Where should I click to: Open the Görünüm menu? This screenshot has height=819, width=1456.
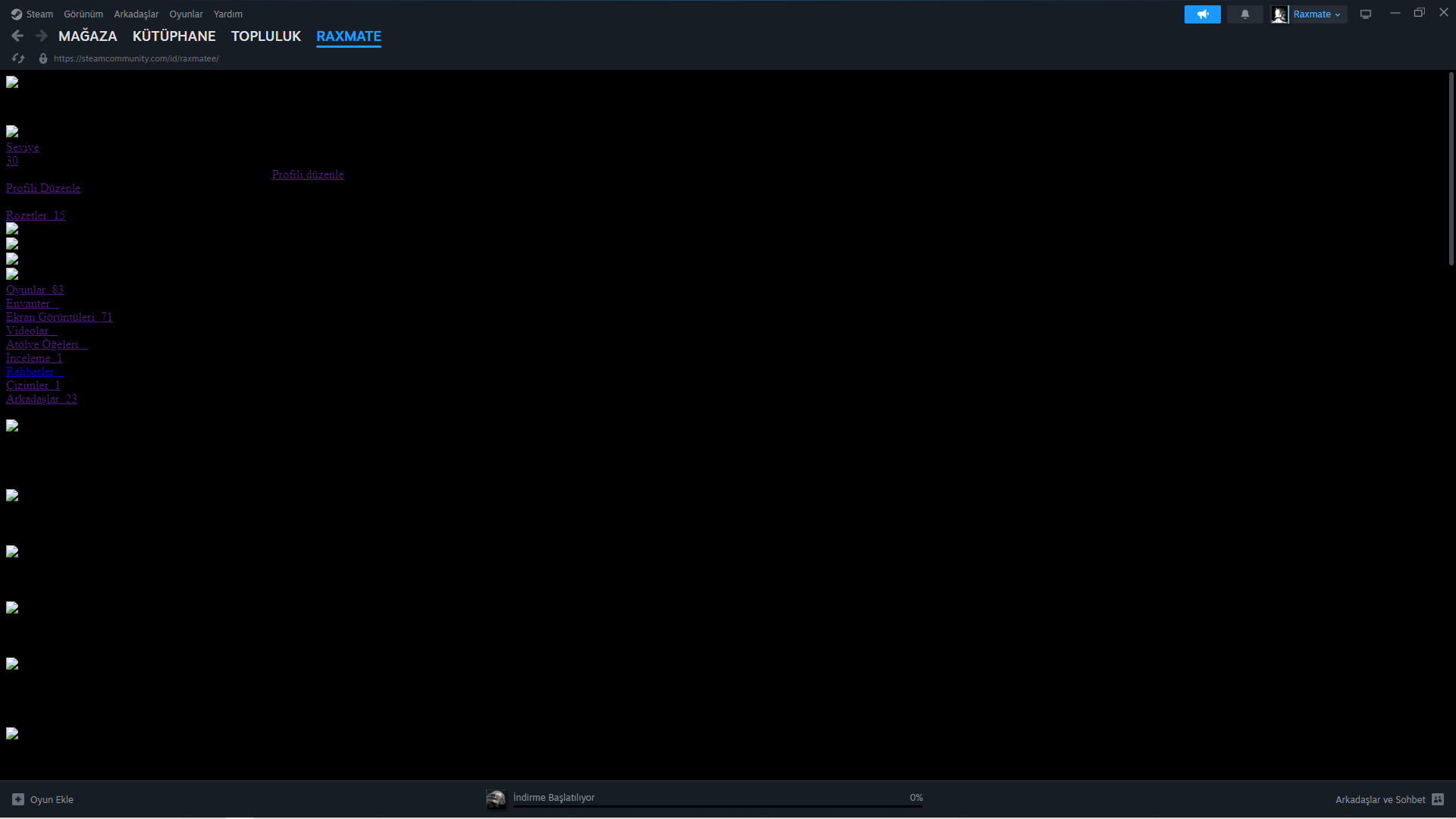tap(83, 14)
